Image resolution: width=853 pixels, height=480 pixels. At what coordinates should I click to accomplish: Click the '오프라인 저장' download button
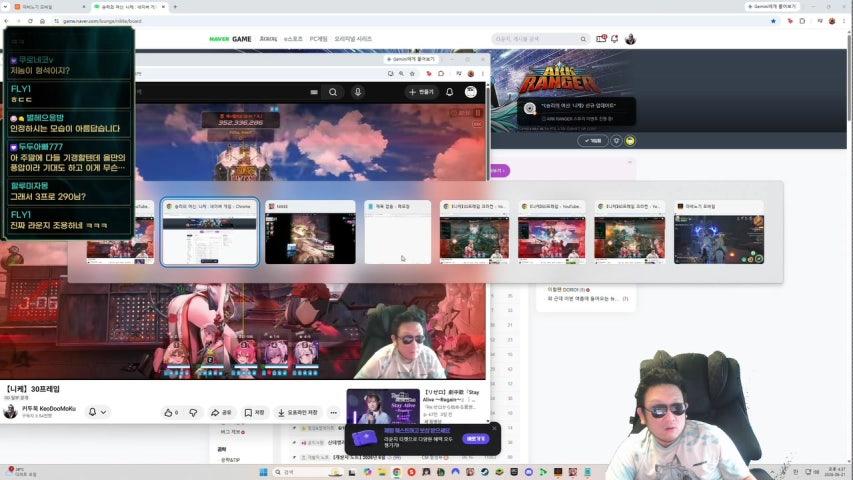pyautogui.click(x=298, y=413)
